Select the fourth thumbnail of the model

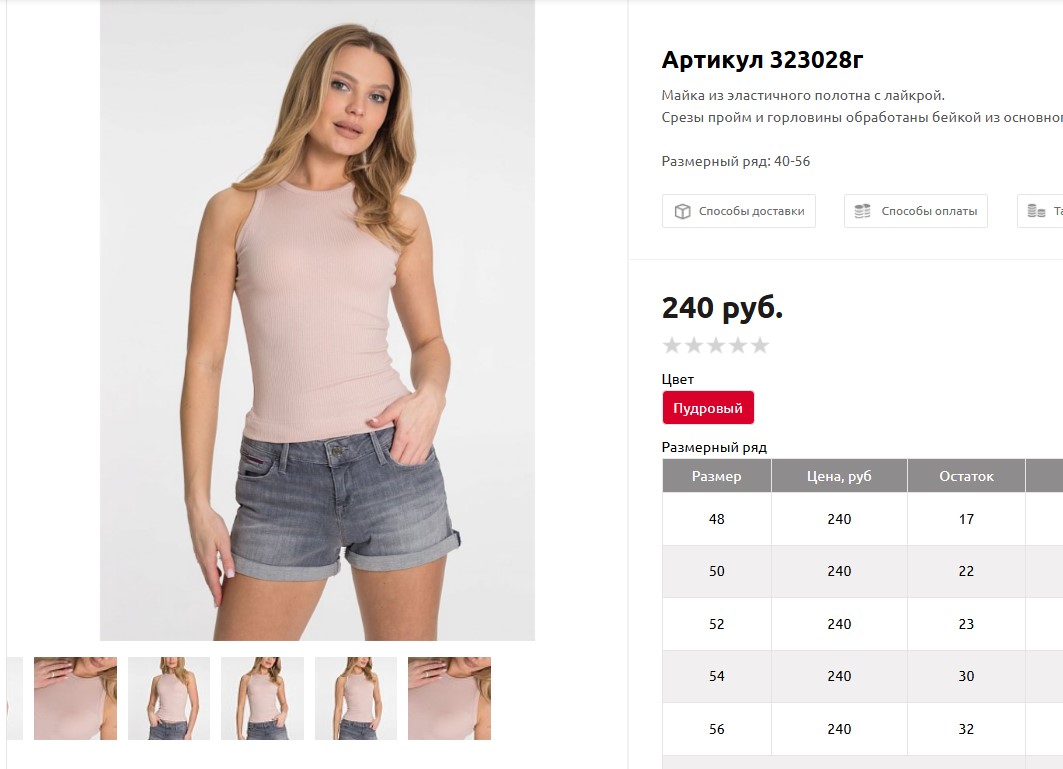click(x=356, y=698)
